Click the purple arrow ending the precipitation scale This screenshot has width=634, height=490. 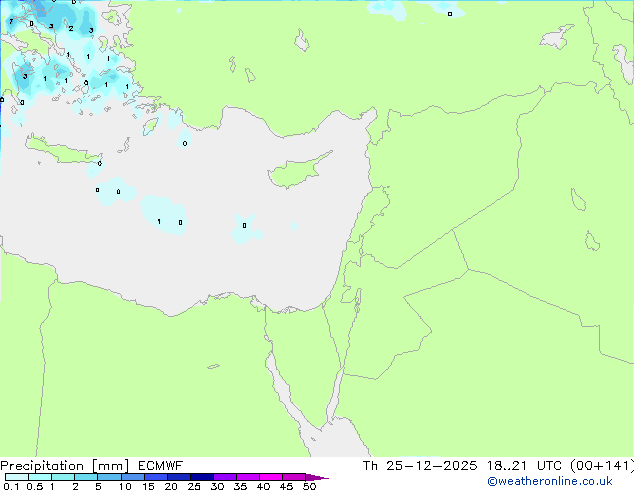pos(317,477)
